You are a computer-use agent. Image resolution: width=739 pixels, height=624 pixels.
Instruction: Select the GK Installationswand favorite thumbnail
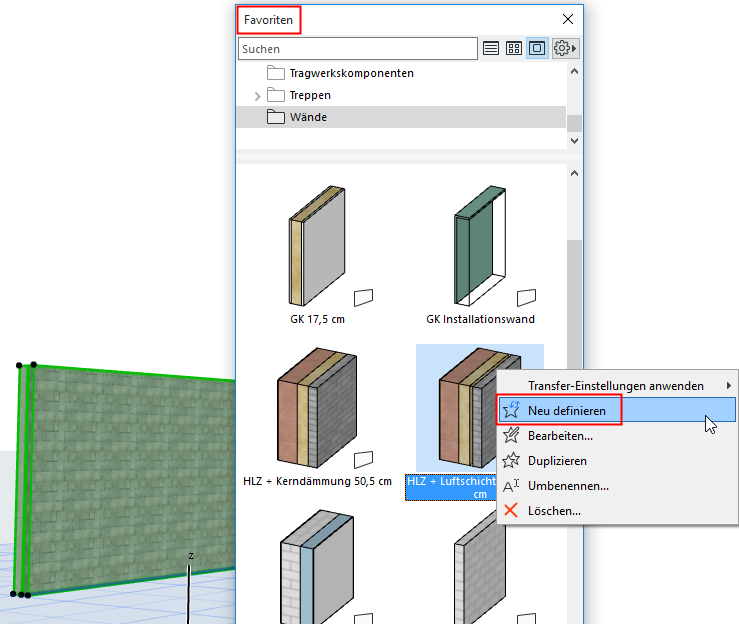[480, 246]
